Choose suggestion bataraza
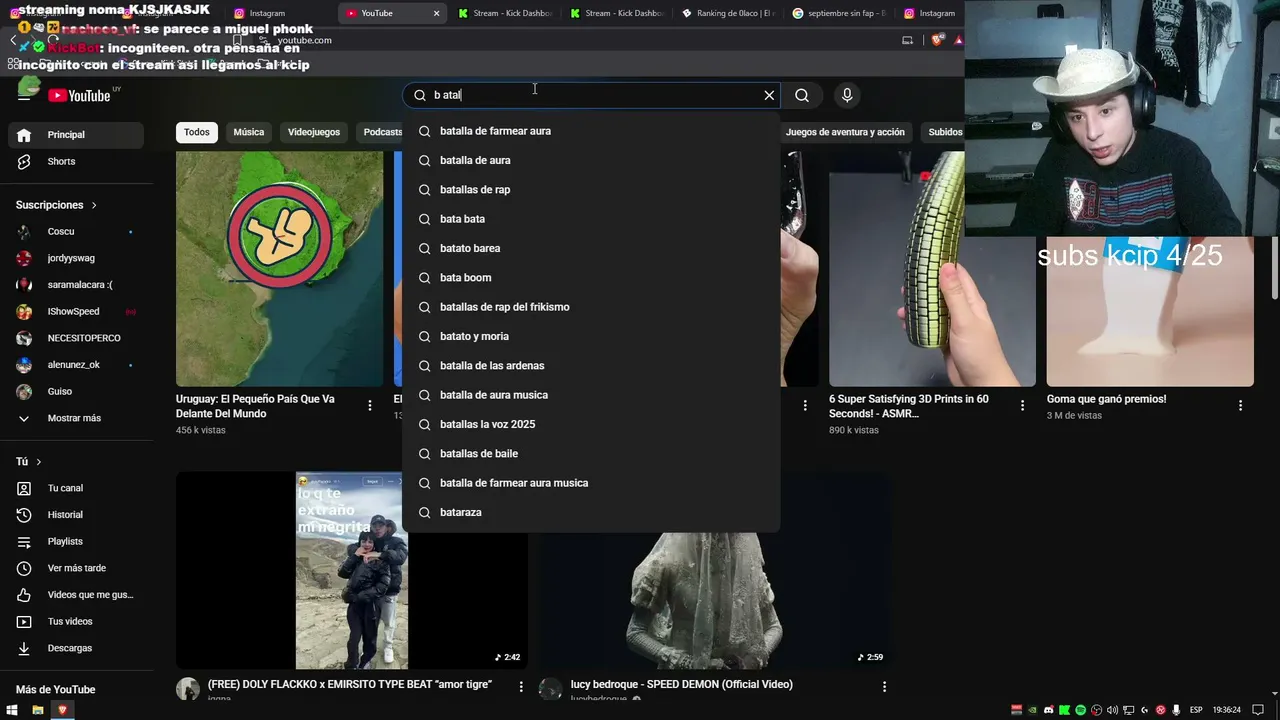This screenshot has width=1280, height=720. pyautogui.click(x=591, y=512)
